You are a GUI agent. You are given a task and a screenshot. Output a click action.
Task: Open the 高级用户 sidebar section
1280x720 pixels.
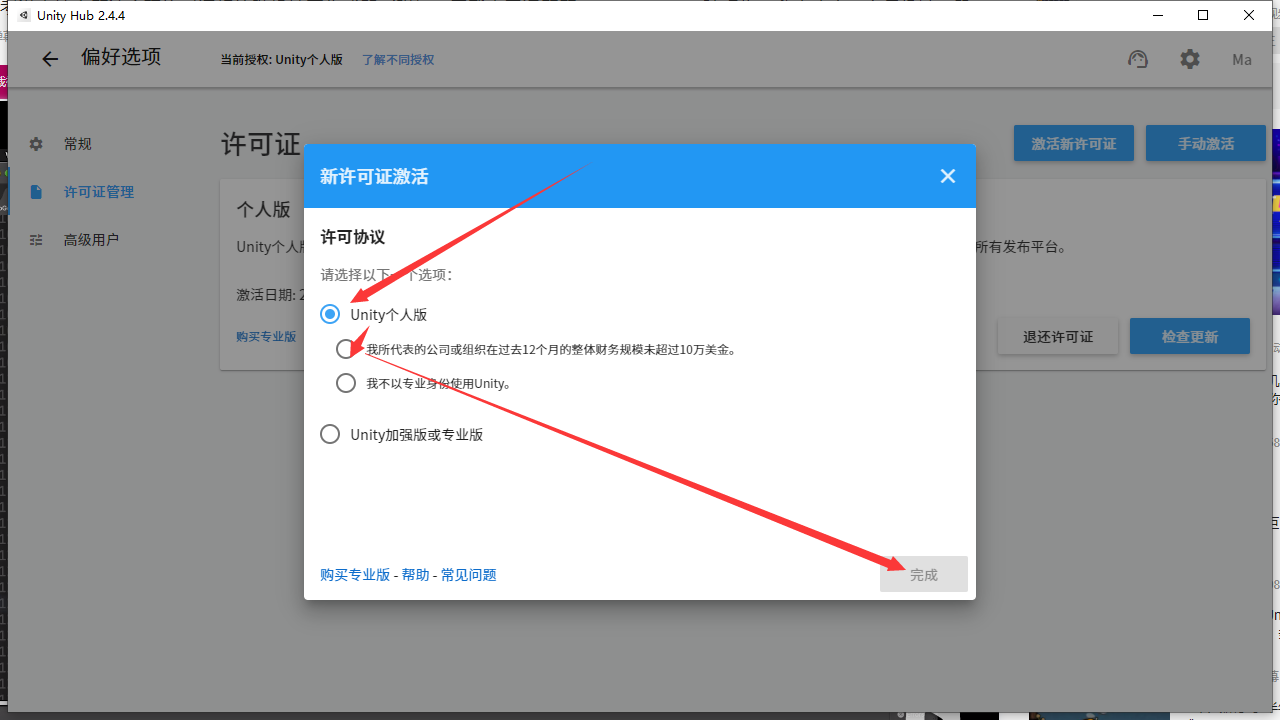coord(89,239)
